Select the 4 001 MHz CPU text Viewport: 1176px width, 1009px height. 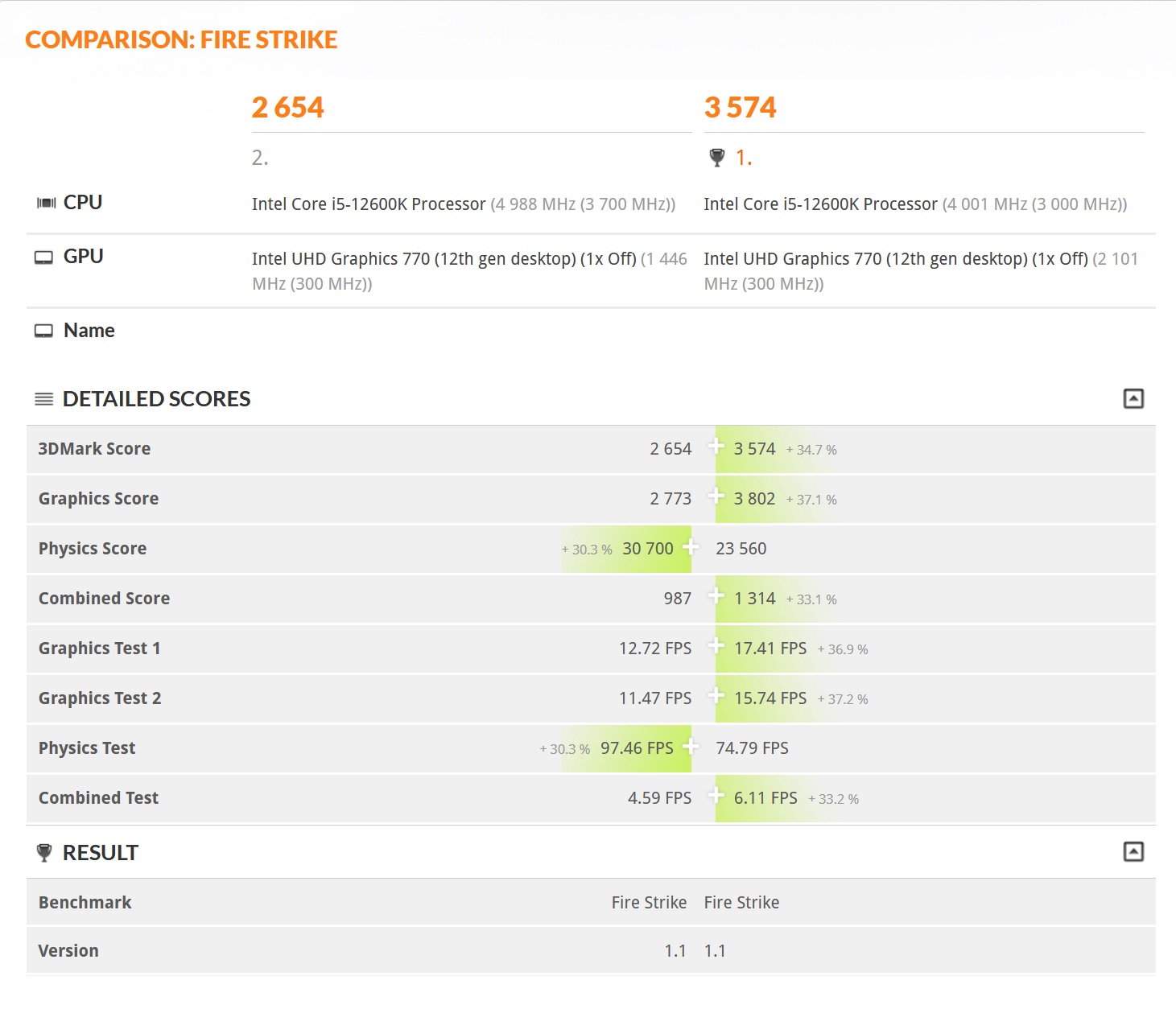pyautogui.click(x=1035, y=204)
